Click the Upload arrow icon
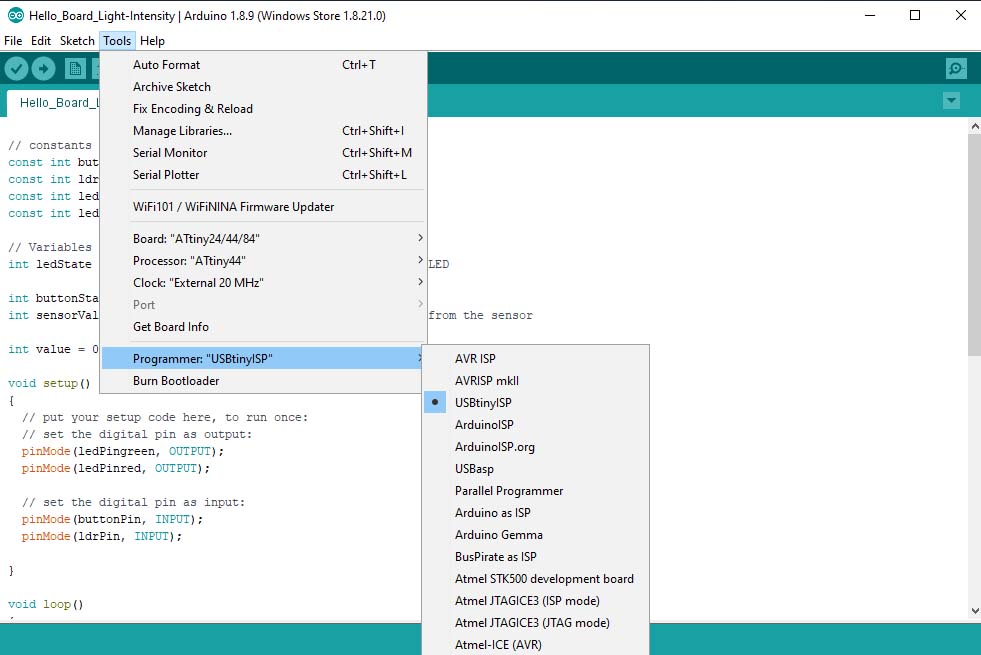 pyautogui.click(x=43, y=68)
